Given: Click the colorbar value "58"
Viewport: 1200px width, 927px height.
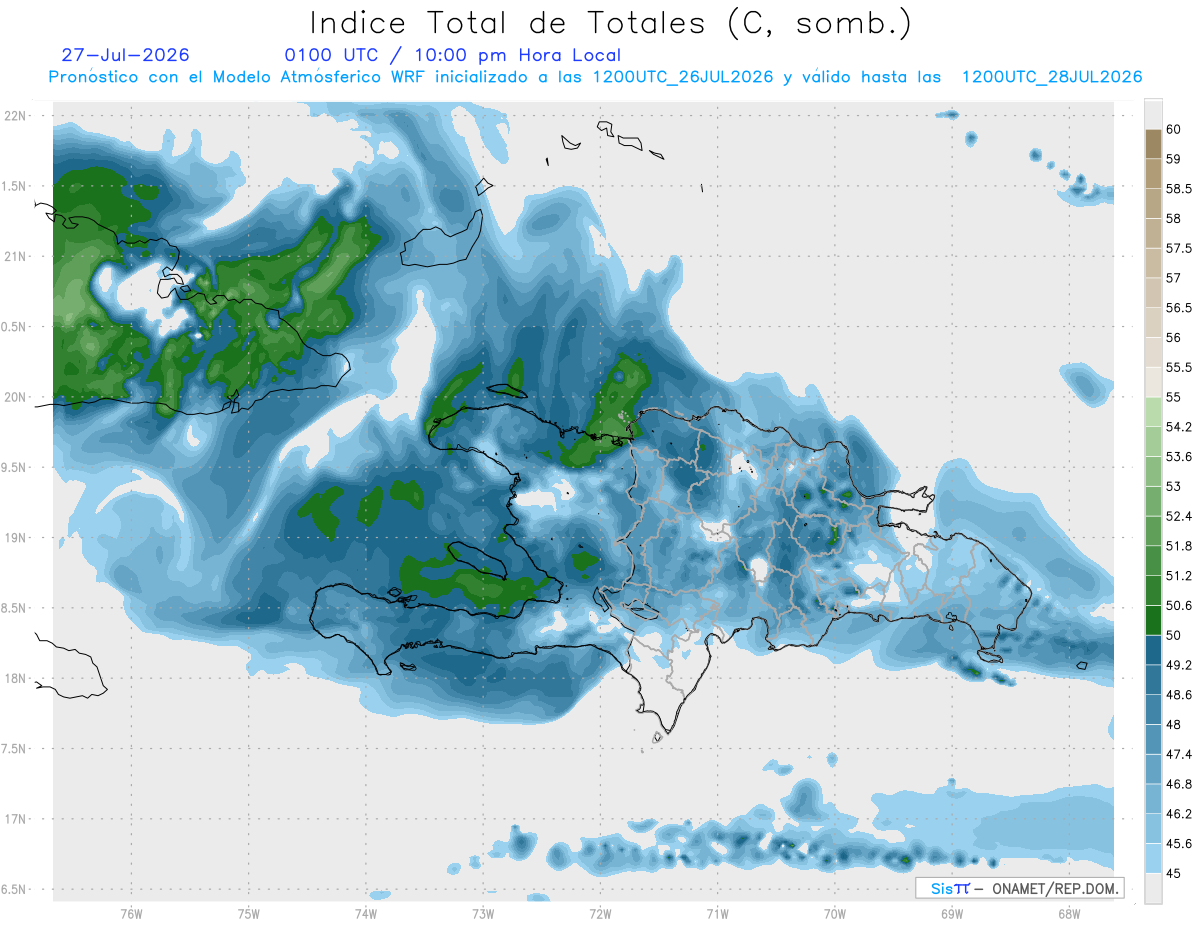Looking at the screenshot, I should point(1174,218).
